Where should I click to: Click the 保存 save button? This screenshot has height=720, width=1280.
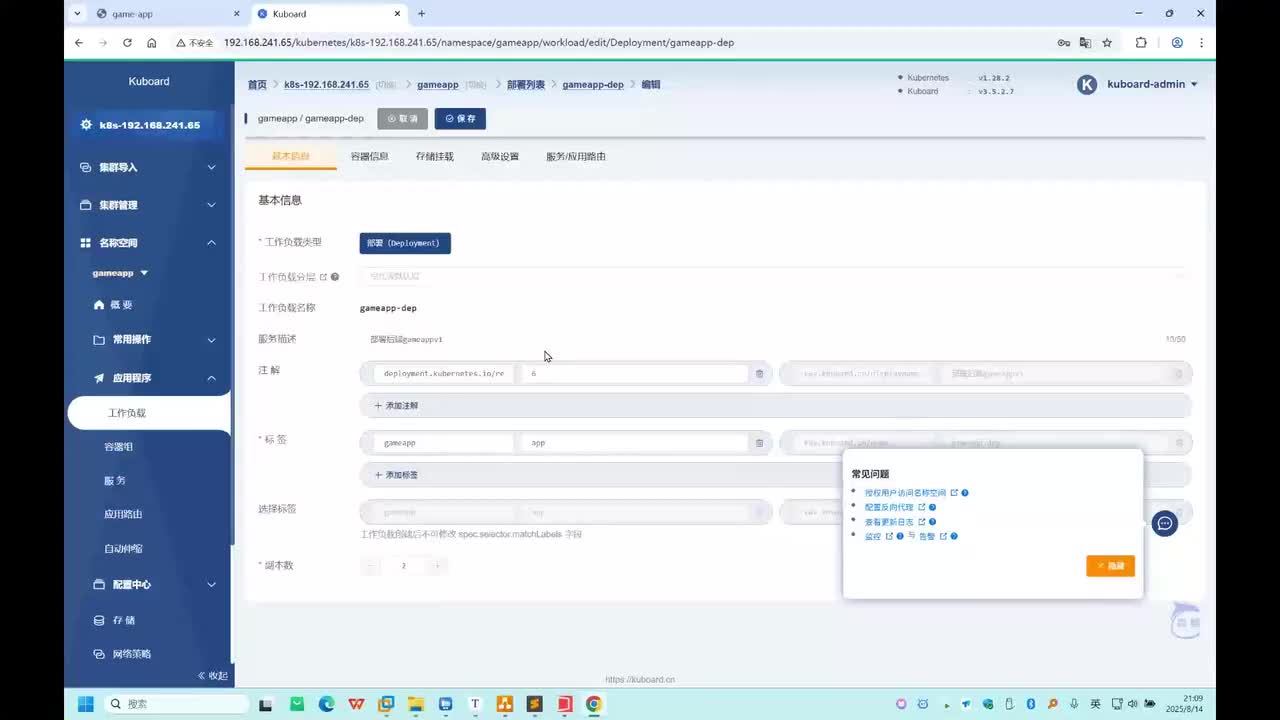coord(460,118)
